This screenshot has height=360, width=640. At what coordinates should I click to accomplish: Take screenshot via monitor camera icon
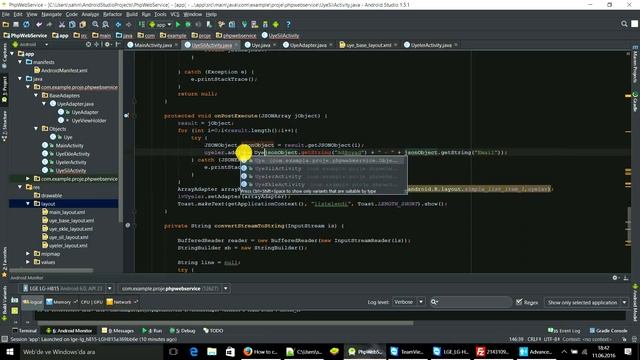(15, 300)
